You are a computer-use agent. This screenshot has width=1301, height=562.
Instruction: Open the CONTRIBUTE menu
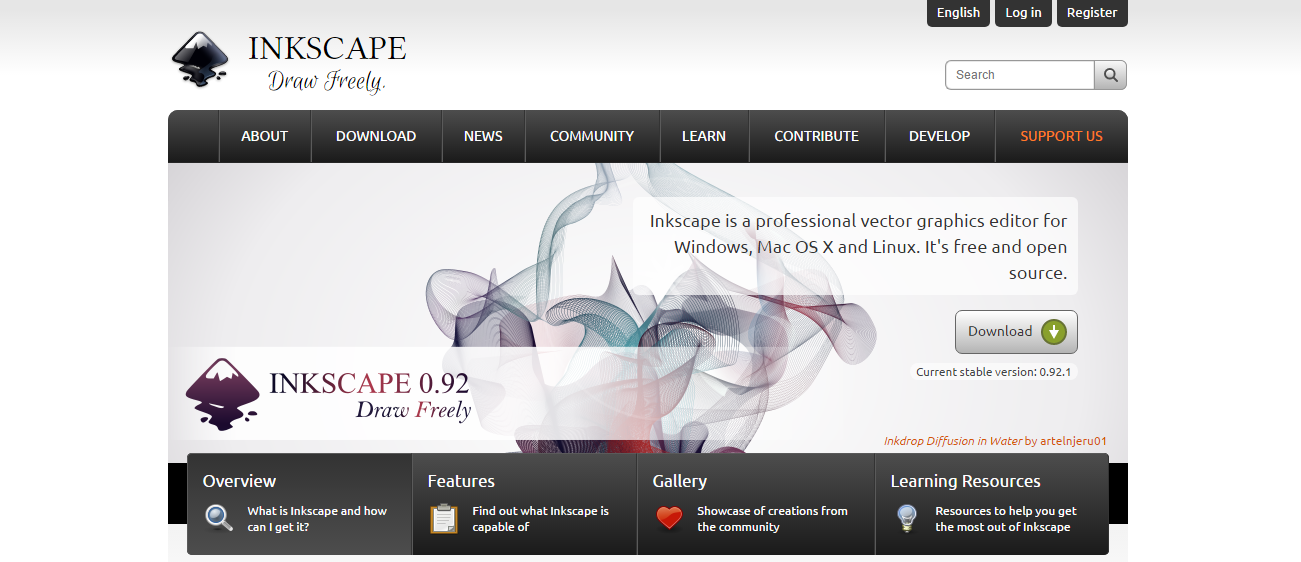[816, 136]
